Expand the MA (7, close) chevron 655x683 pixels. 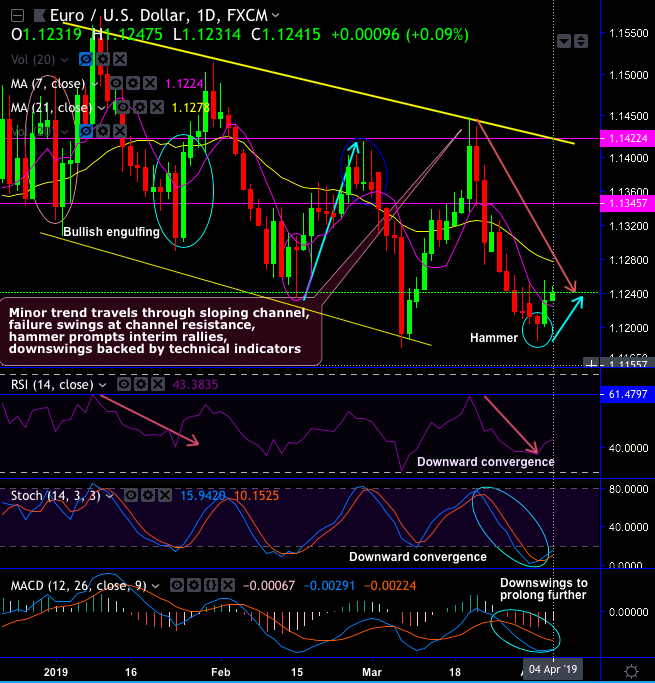tap(94, 84)
